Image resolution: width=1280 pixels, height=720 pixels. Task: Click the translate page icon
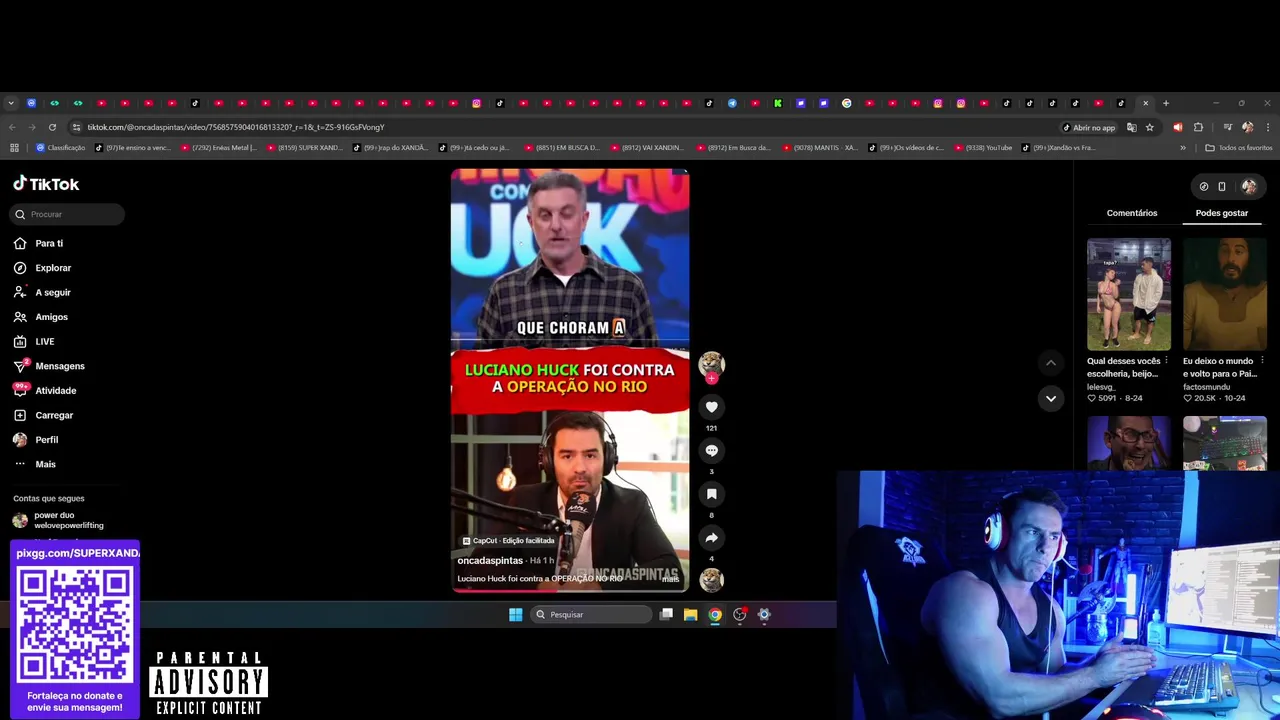coord(1132,127)
